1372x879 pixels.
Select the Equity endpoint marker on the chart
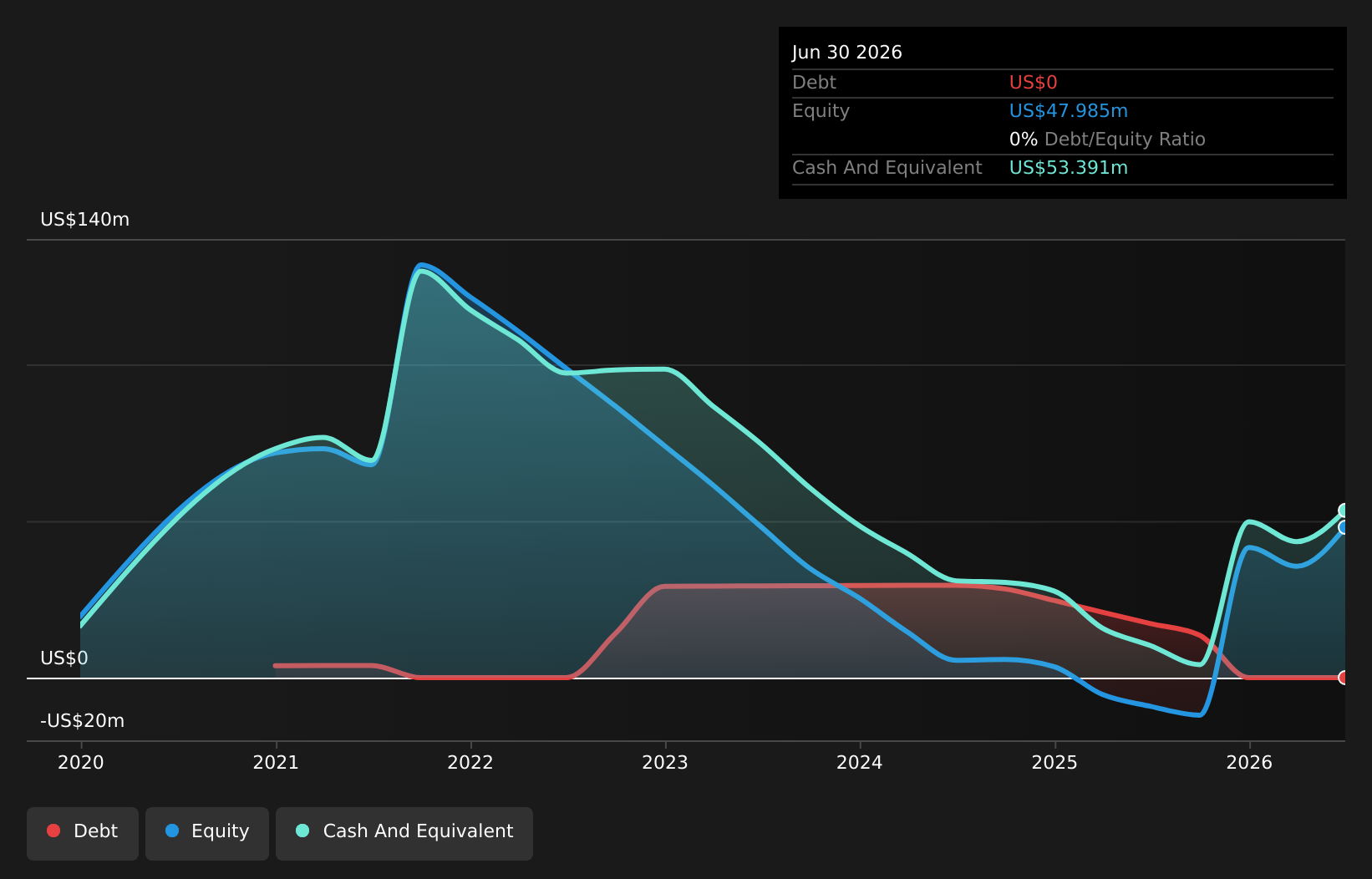coord(1344,527)
